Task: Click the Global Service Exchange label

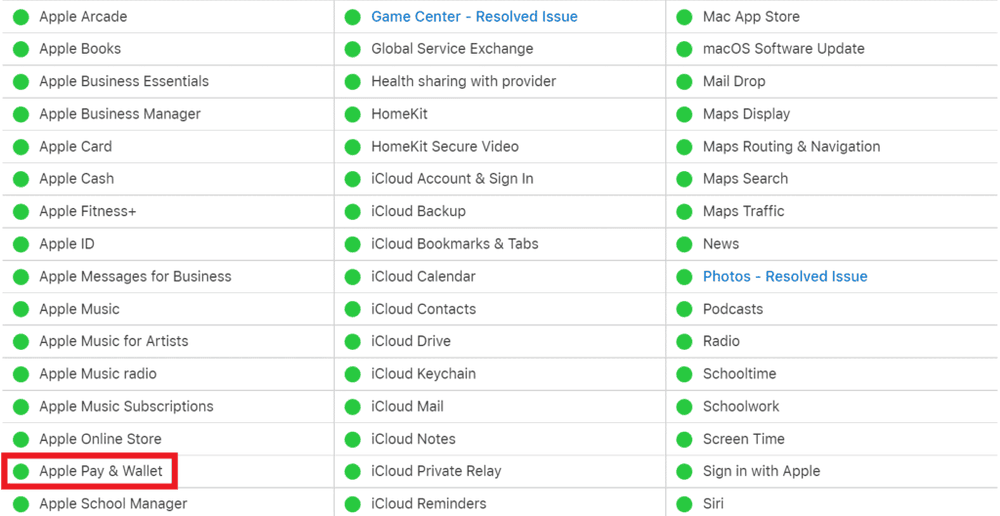Action: [452, 49]
